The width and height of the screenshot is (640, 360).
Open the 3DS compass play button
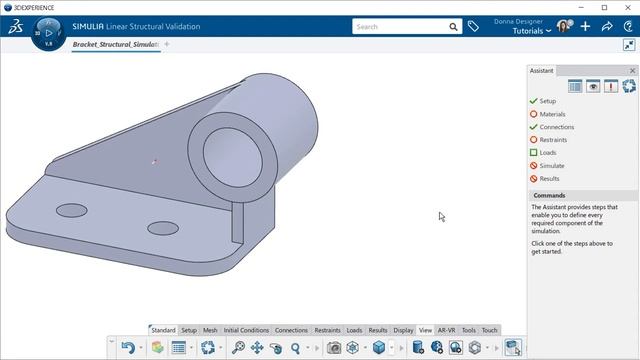click(x=49, y=33)
